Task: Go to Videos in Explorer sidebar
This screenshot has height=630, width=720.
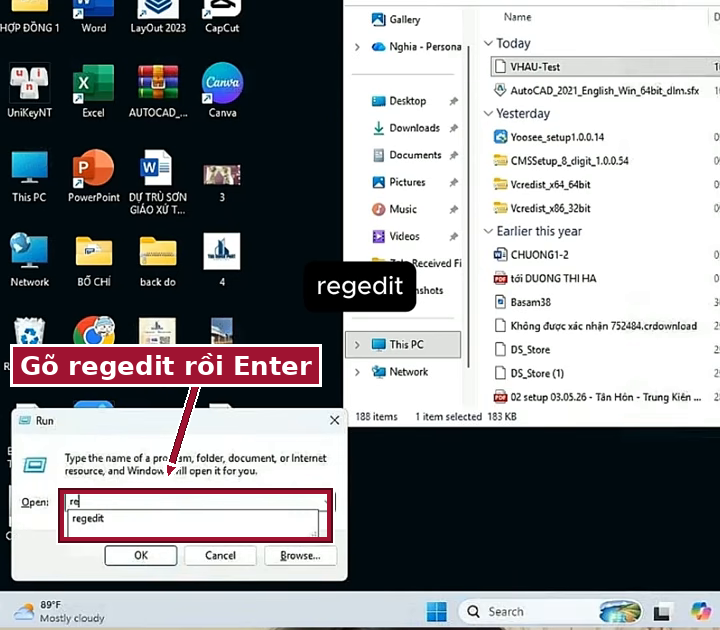Action: click(395, 236)
